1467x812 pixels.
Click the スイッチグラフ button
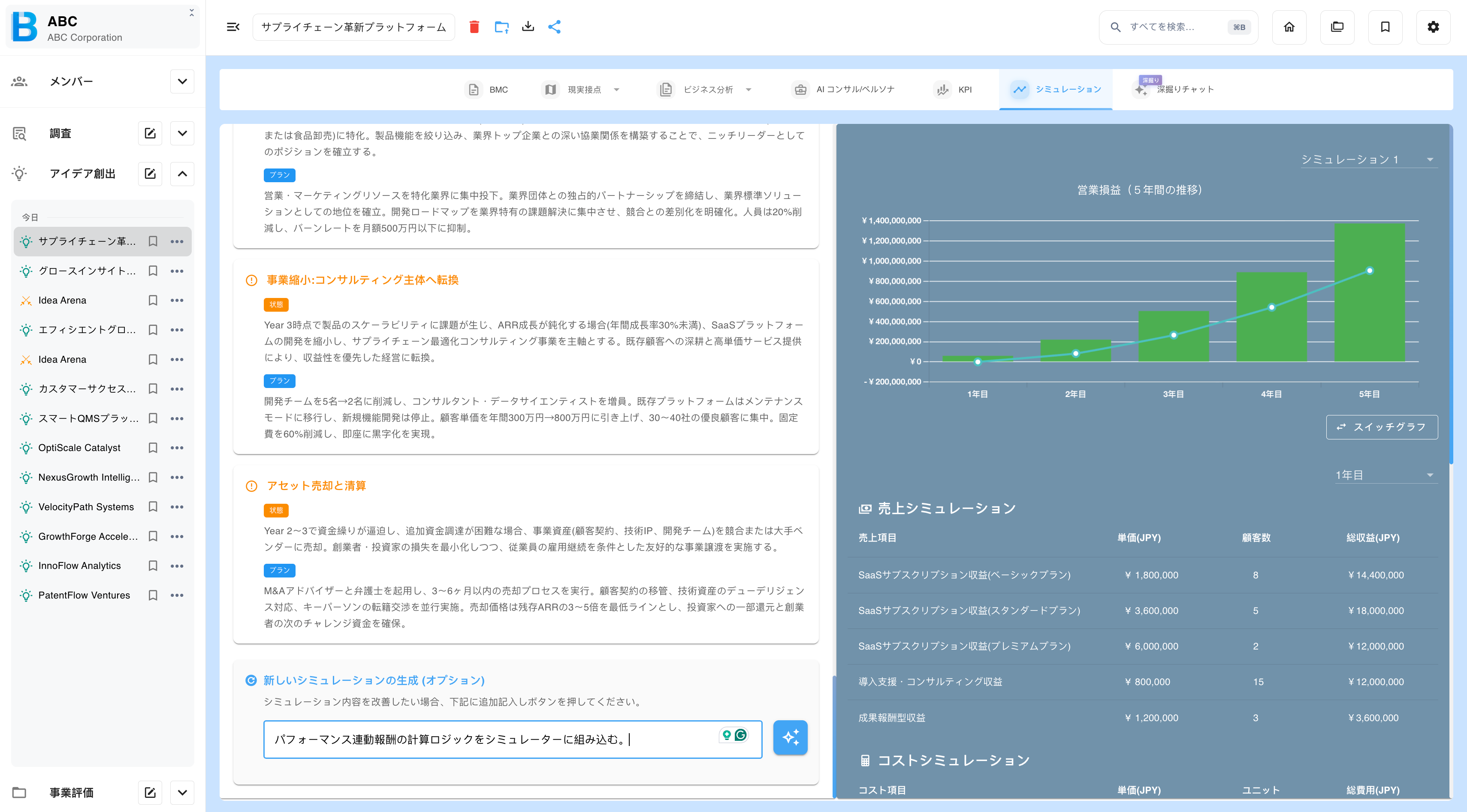pyautogui.click(x=1382, y=427)
